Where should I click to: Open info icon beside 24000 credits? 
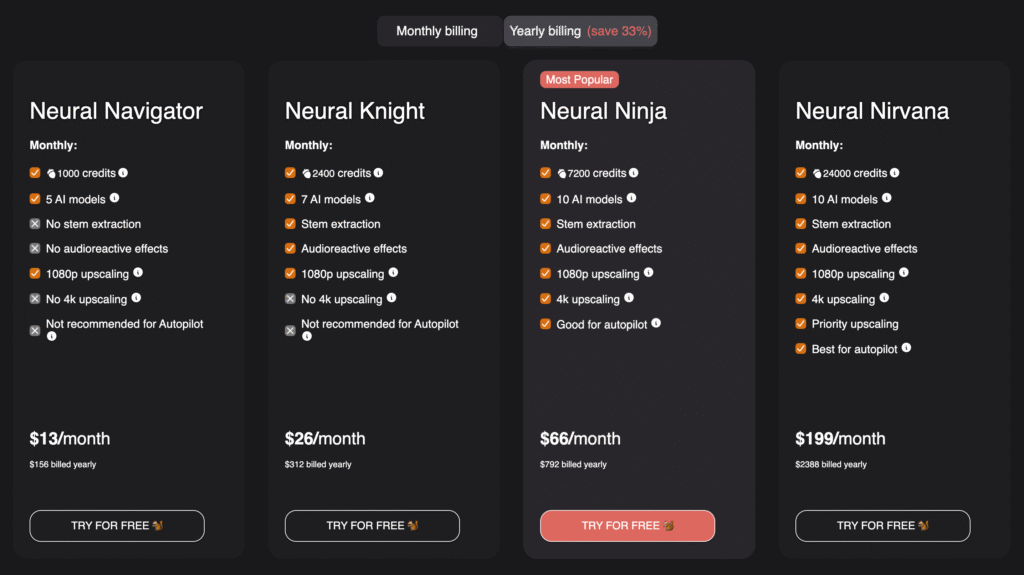[x=895, y=173]
